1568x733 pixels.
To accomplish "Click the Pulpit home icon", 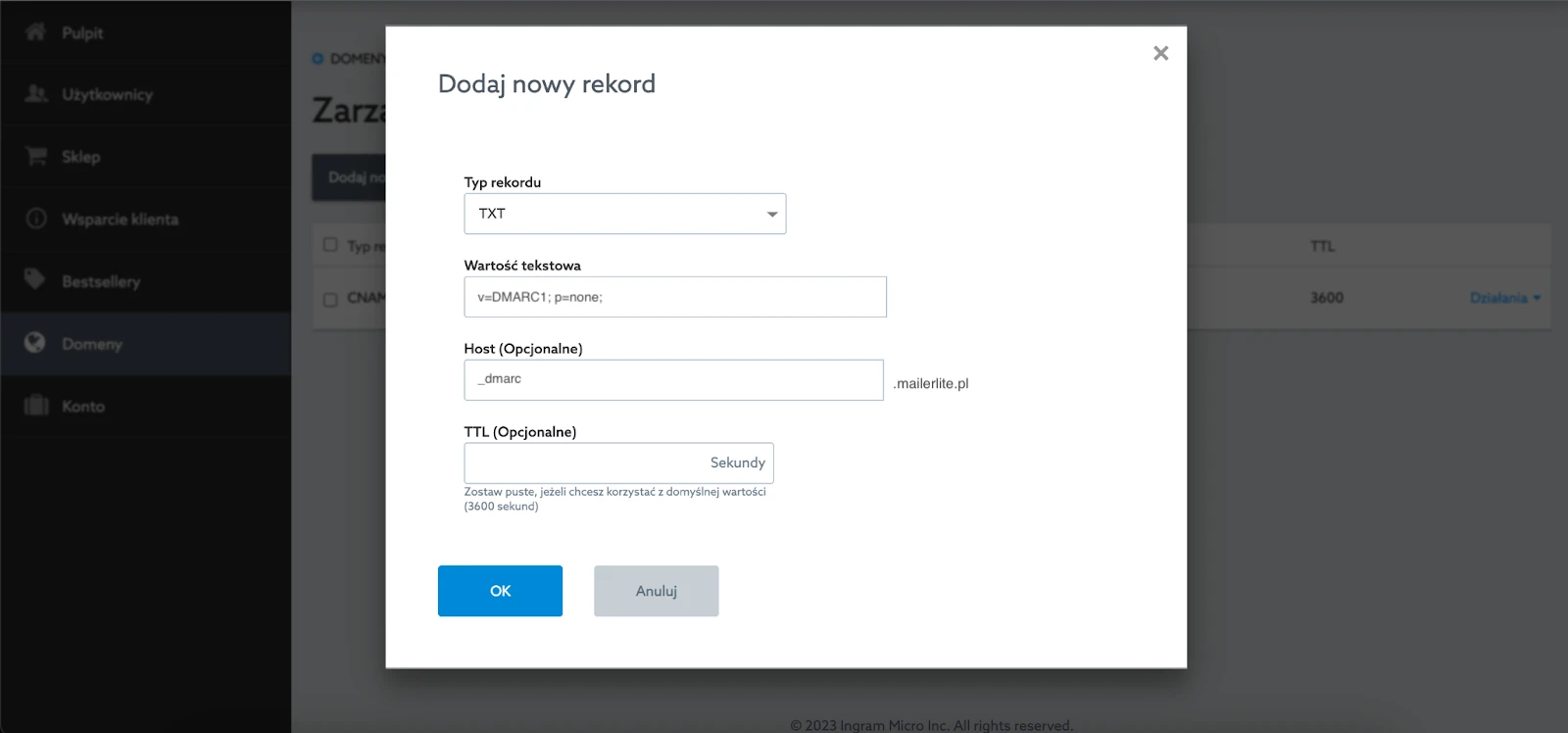I will (35, 32).
